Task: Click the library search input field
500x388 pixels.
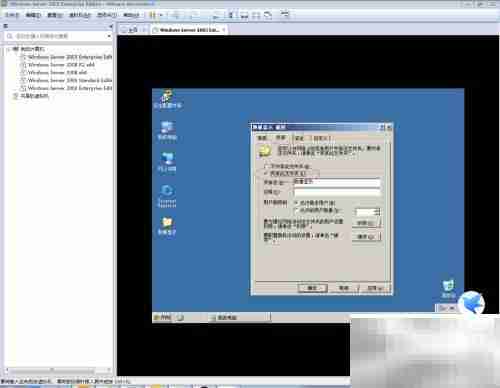Action: coord(57,36)
